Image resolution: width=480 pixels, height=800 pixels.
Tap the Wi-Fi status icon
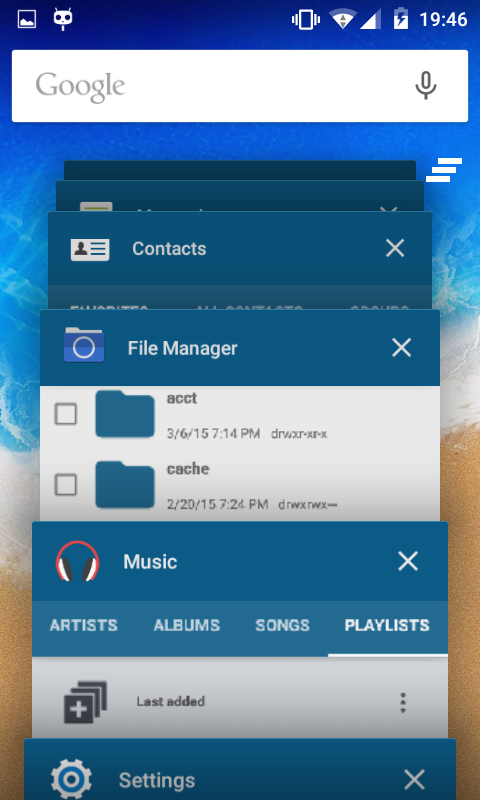(343, 19)
